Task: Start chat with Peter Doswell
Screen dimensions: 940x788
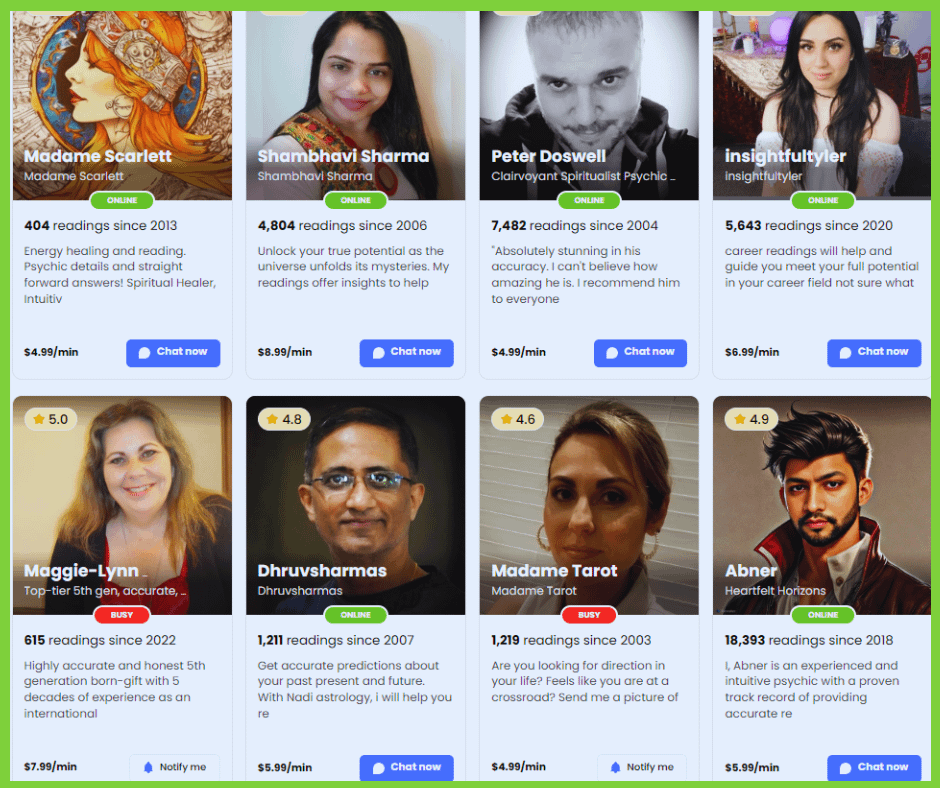Action: (x=640, y=353)
